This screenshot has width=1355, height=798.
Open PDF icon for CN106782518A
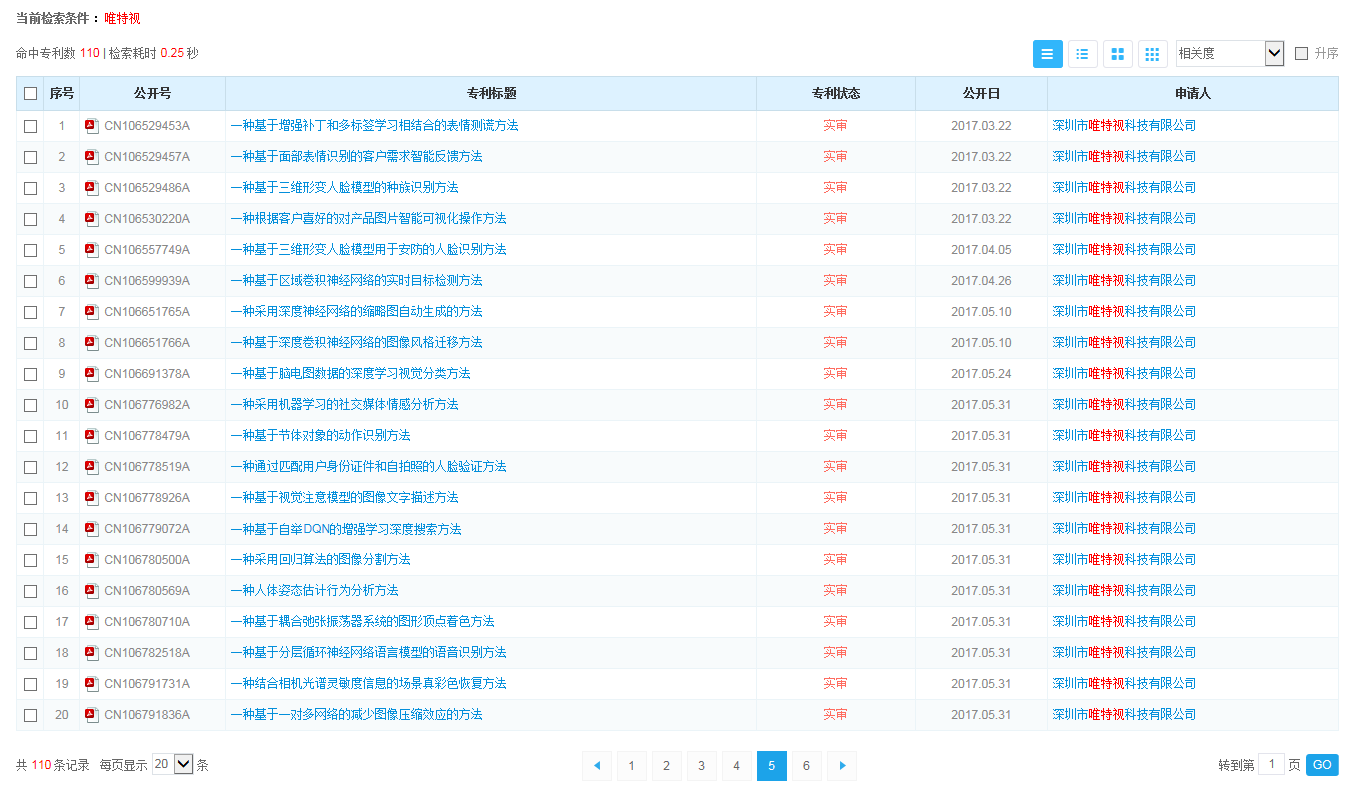click(x=92, y=653)
